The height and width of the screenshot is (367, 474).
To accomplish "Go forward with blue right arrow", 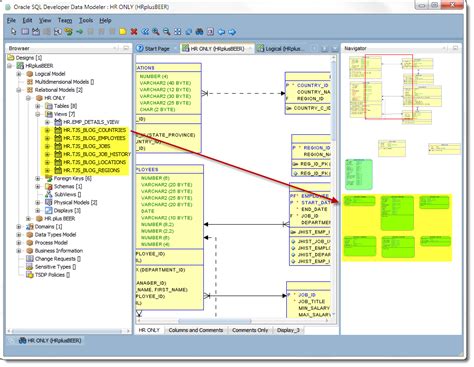I will pos(232,32).
